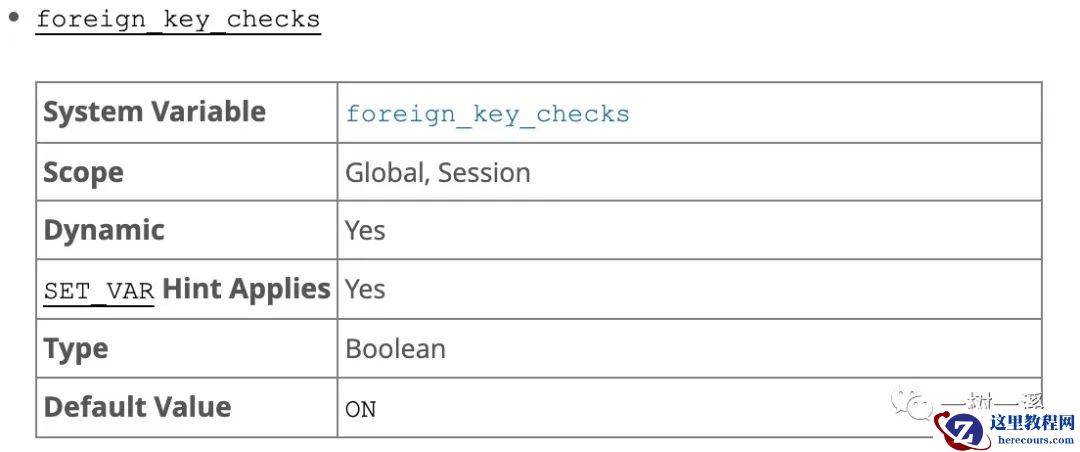Click the ON default value
The width and height of the screenshot is (1080, 452).
tap(360, 408)
